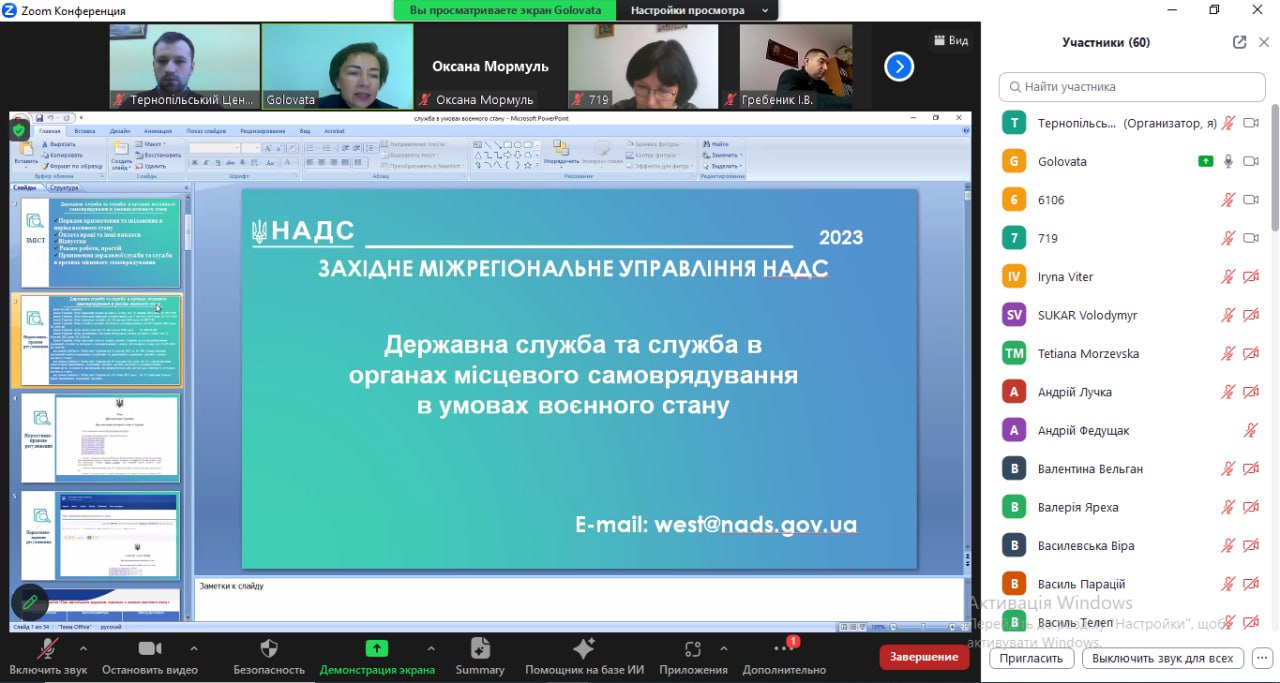
Task: Click Найти in the PowerPoint ribbon
Action: pyautogui.click(x=717, y=144)
